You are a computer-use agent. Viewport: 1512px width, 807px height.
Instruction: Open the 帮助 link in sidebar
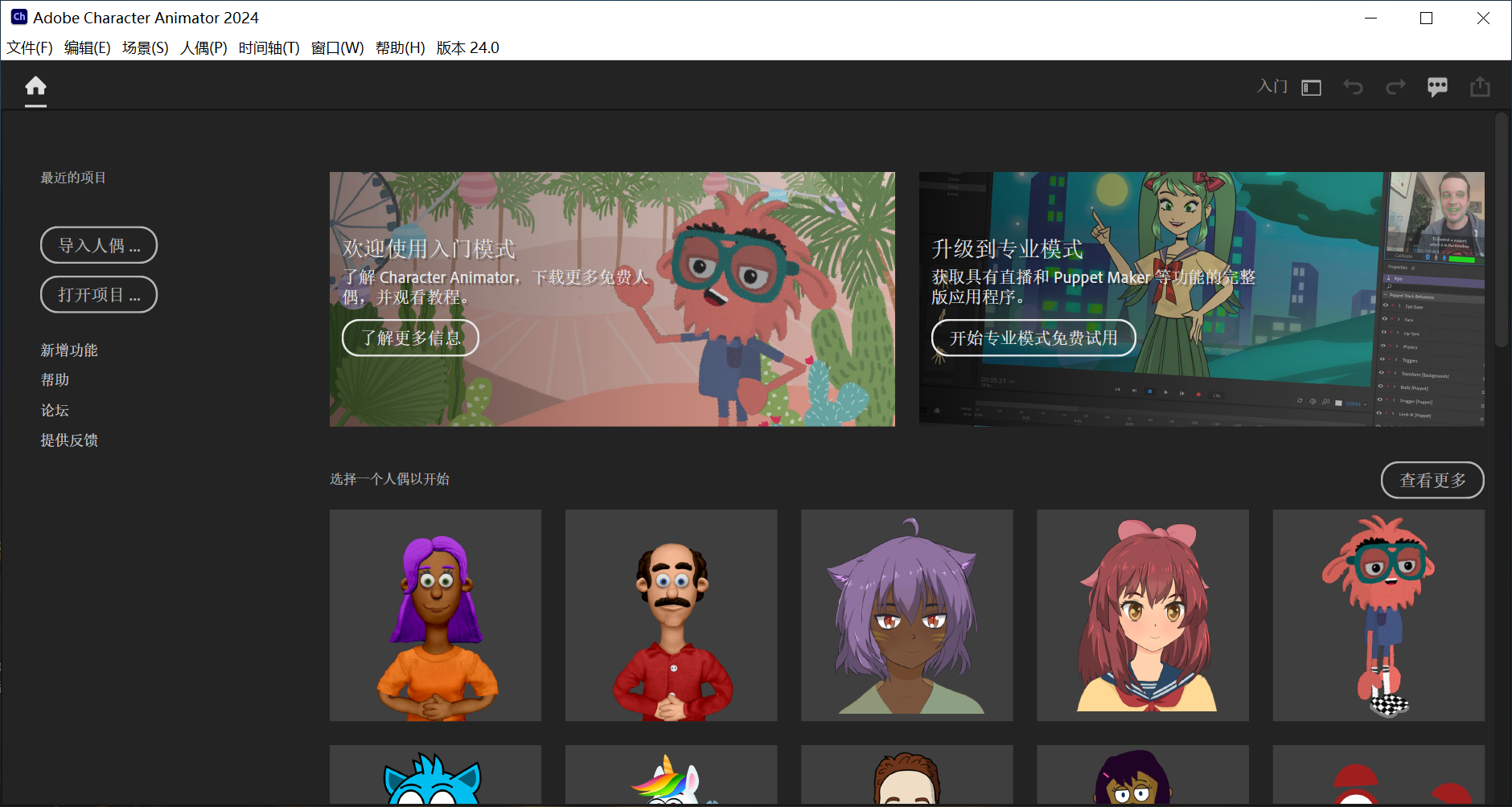55,380
